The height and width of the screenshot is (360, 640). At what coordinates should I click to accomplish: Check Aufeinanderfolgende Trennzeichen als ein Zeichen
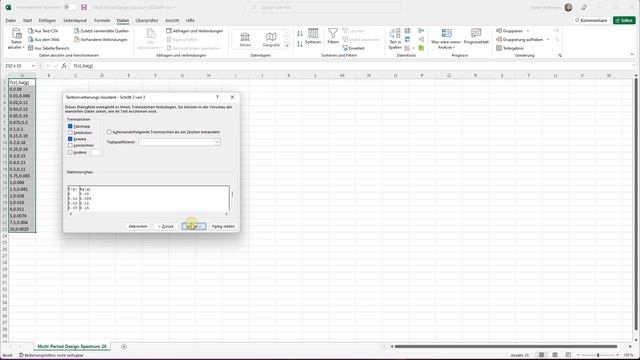pos(109,132)
